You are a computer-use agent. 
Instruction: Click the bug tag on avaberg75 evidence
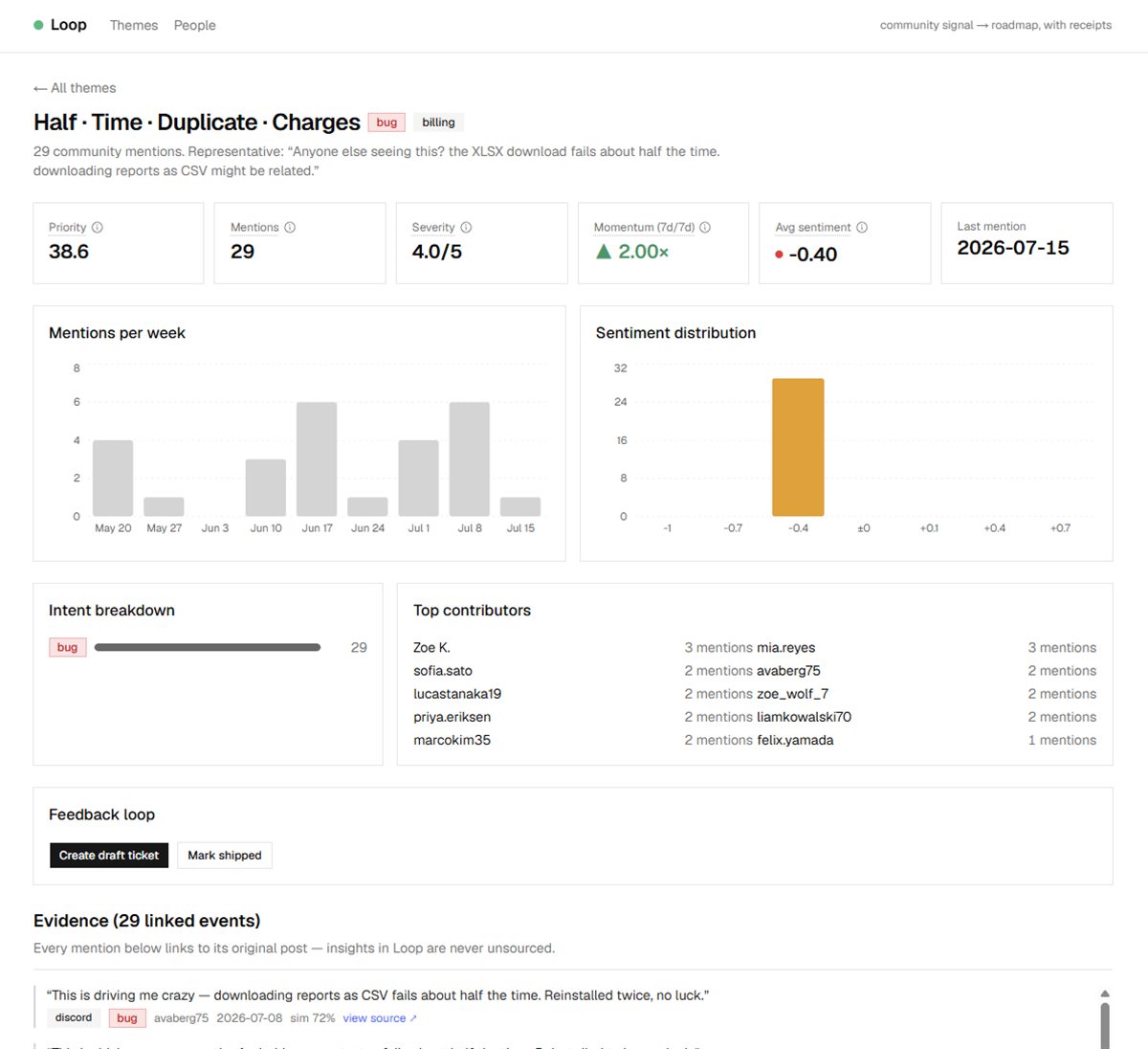click(x=127, y=1018)
